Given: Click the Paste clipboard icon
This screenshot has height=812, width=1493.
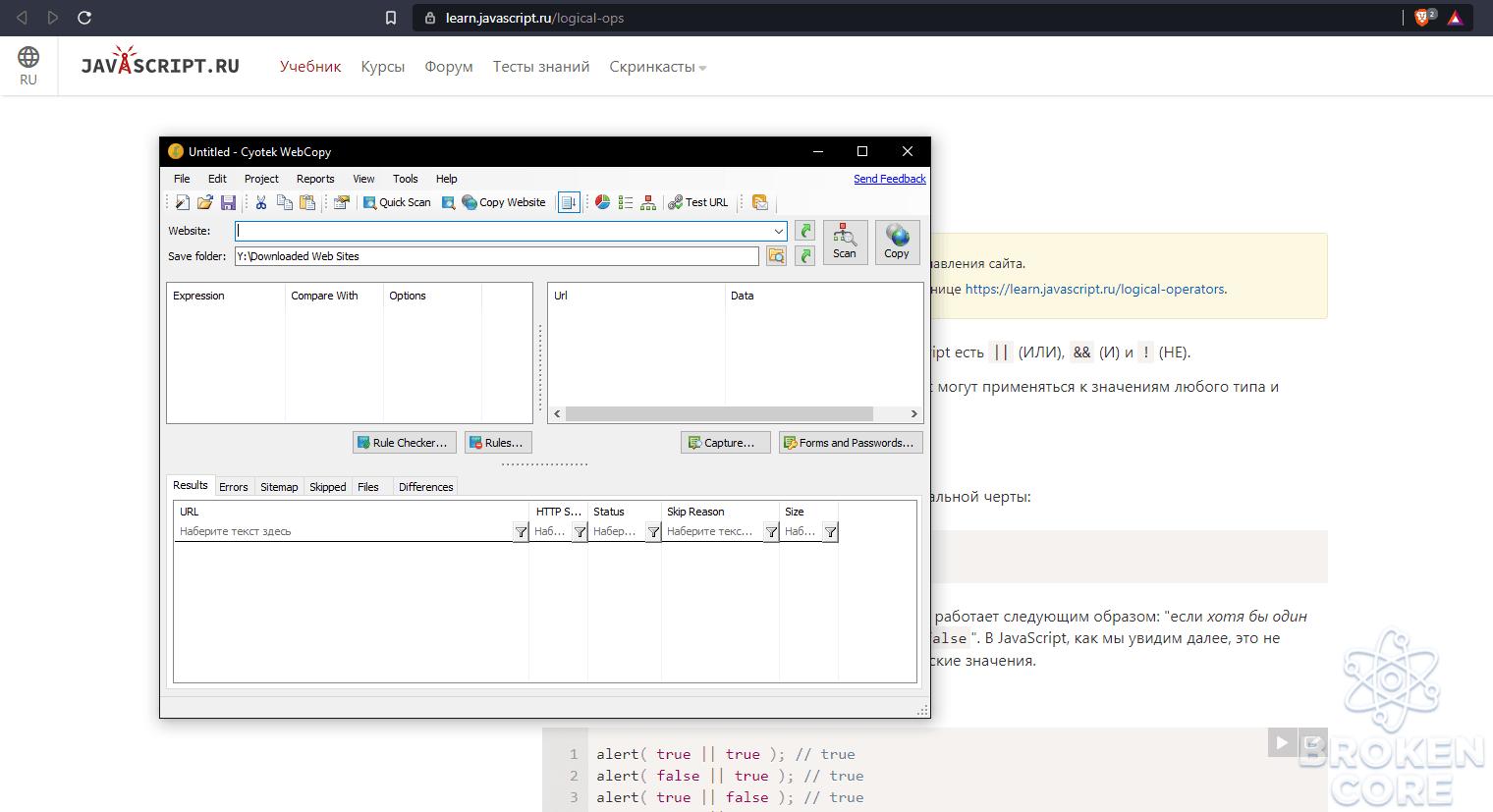Looking at the screenshot, I should tap(307, 202).
